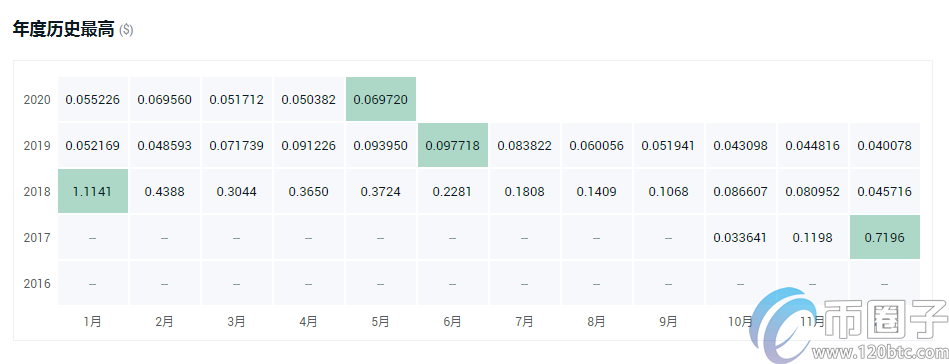Click the 2018 August value 0.1409
This screenshot has width=949, height=364.
click(x=597, y=191)
